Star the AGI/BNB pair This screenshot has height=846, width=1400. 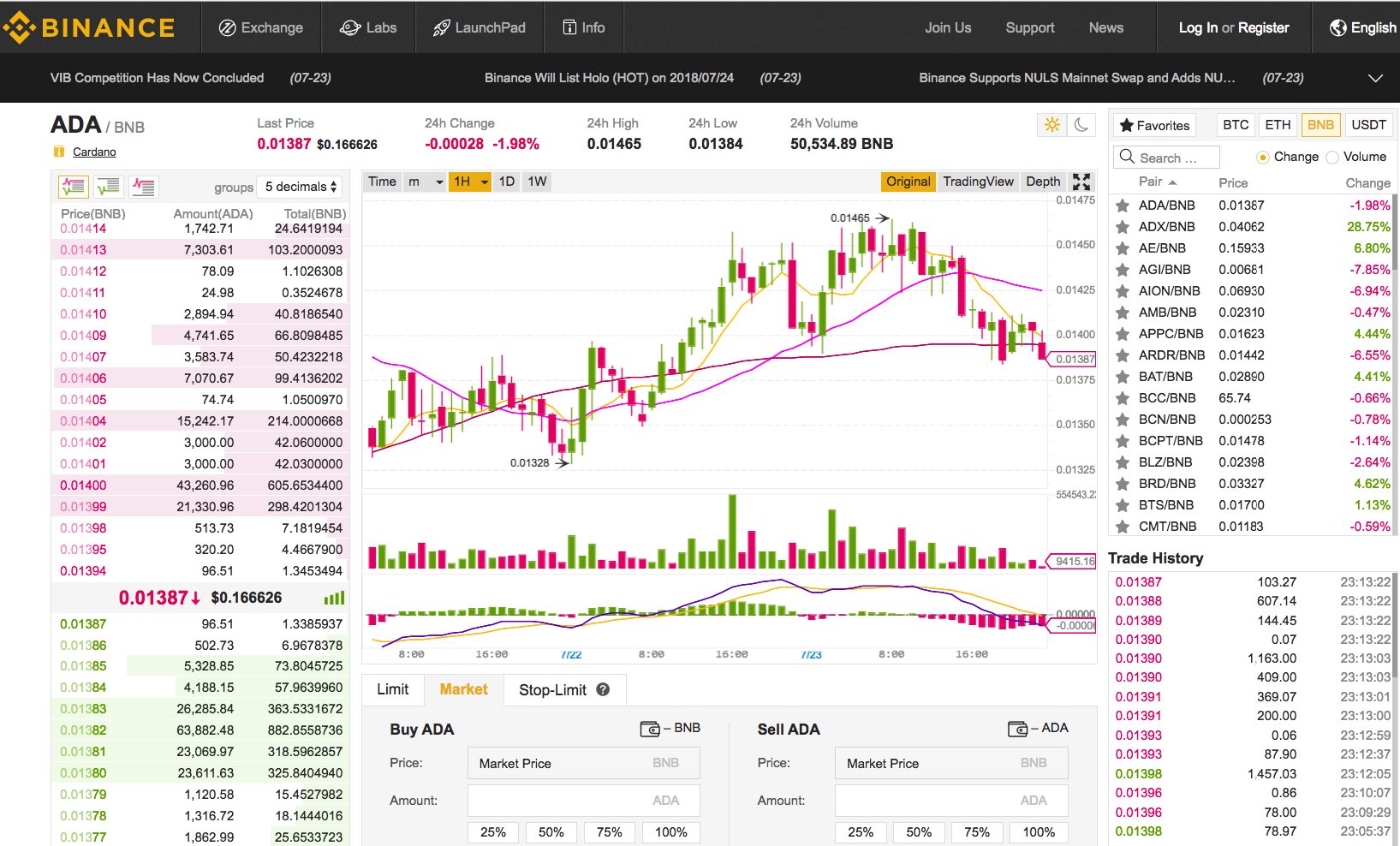point(1122,270)
